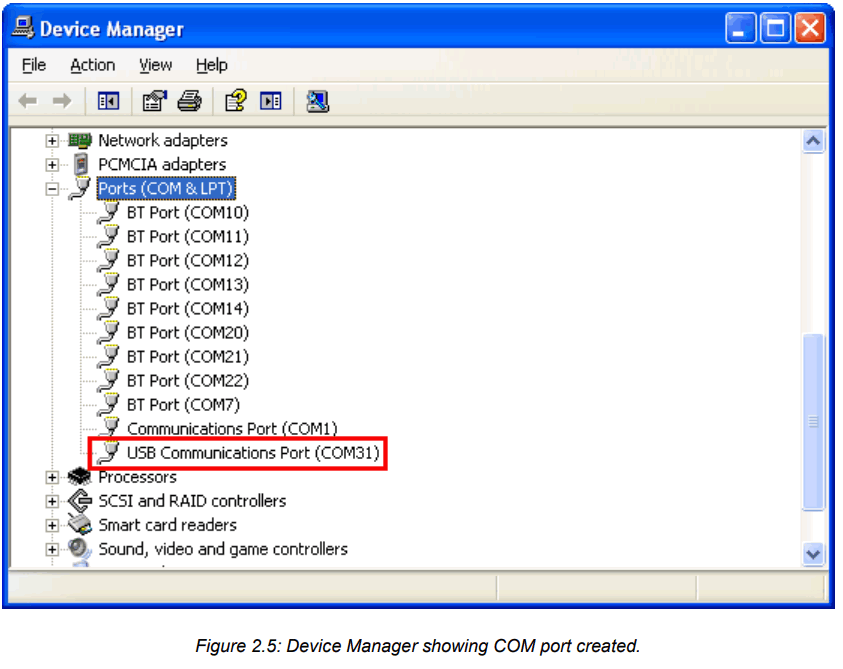
Task: Open the Action menu
Action: tap(92, 65)
